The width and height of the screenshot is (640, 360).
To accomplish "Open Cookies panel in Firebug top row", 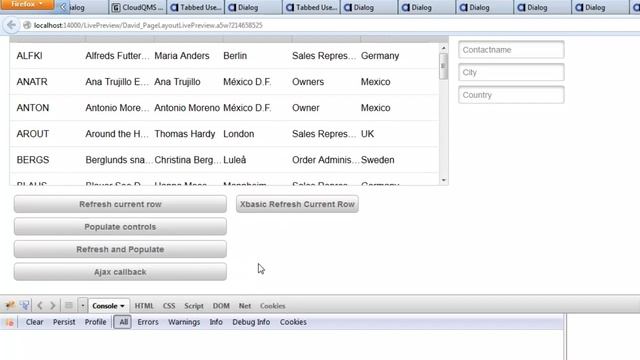I will 273,306.
